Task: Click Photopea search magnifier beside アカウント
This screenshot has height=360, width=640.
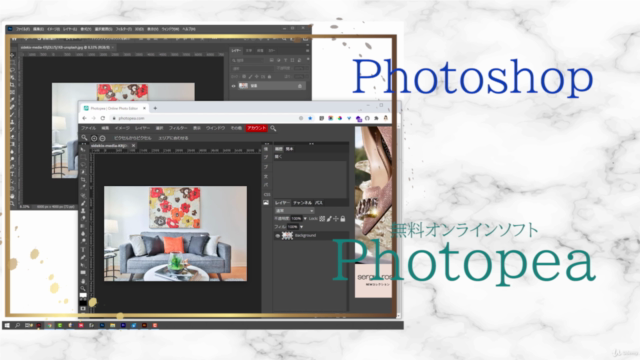Action: click(273, 129)
